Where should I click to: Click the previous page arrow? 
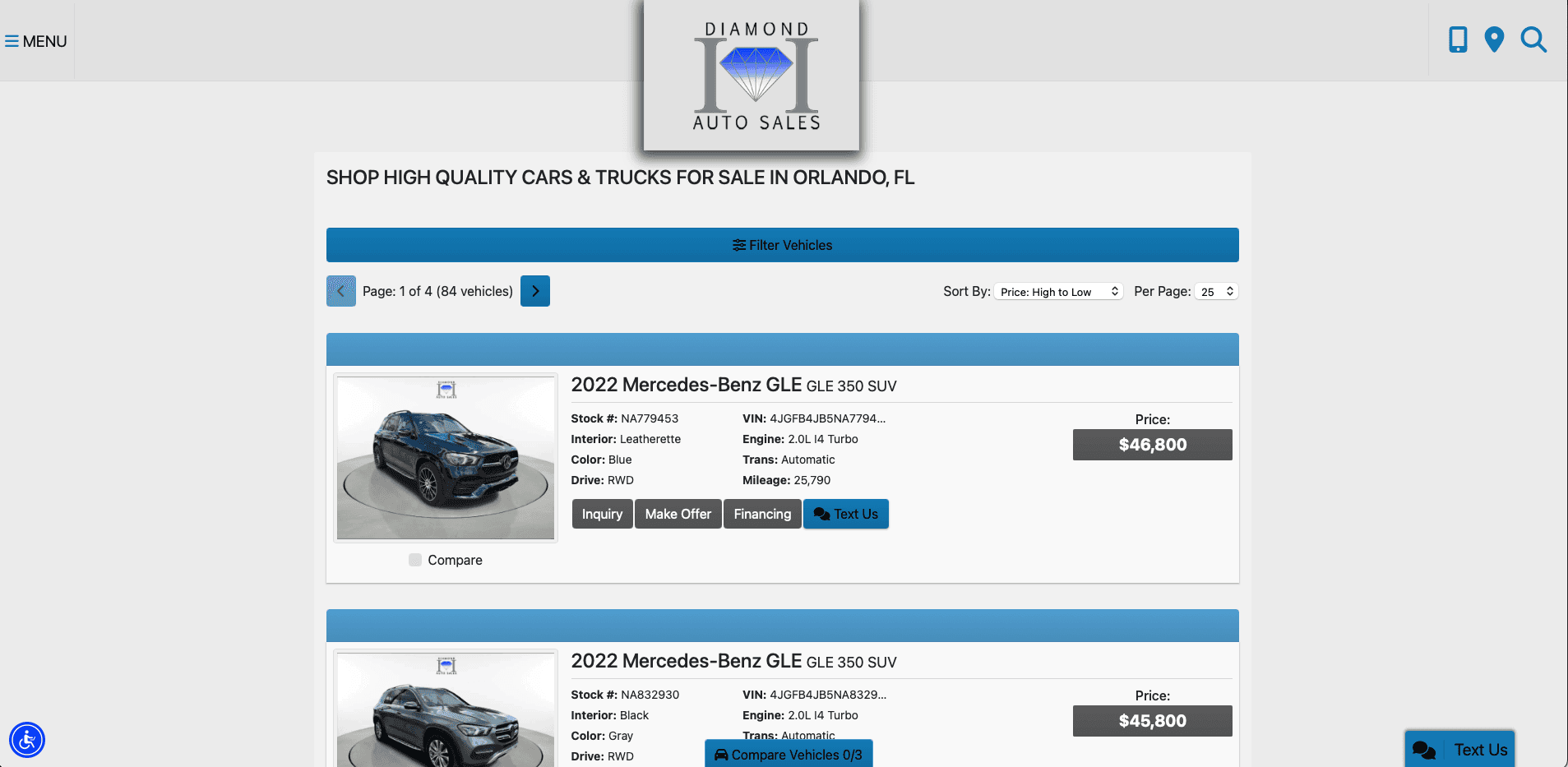point(340,291)
